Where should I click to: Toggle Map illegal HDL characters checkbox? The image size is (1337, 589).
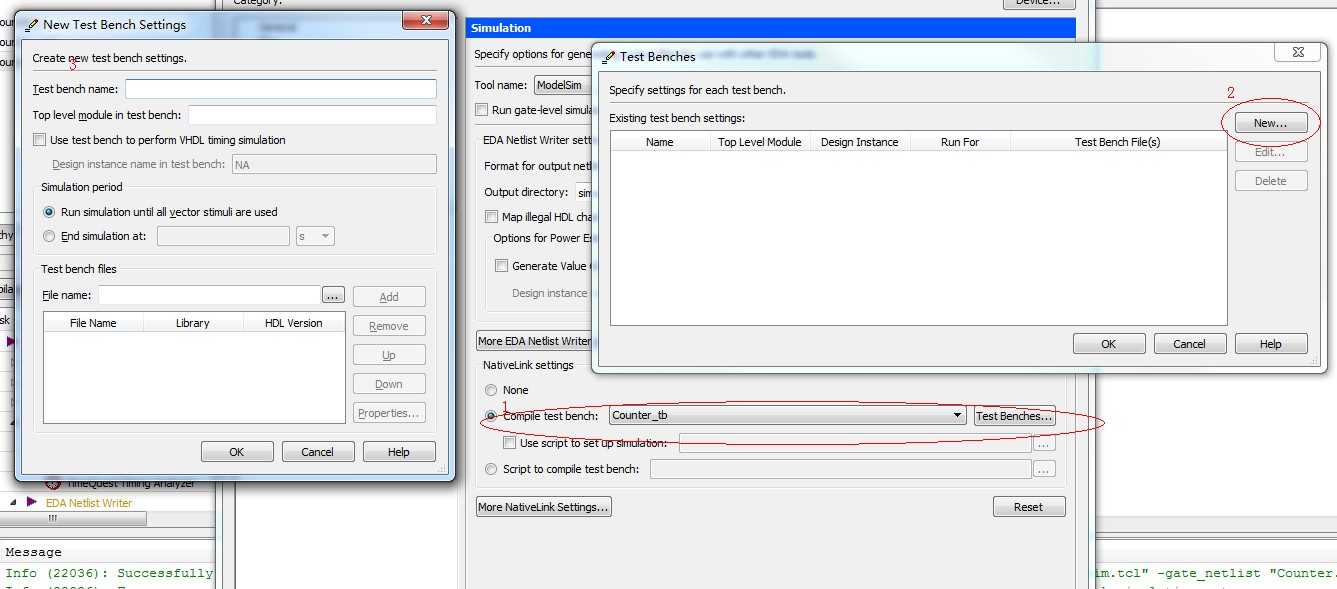[491, 217]
